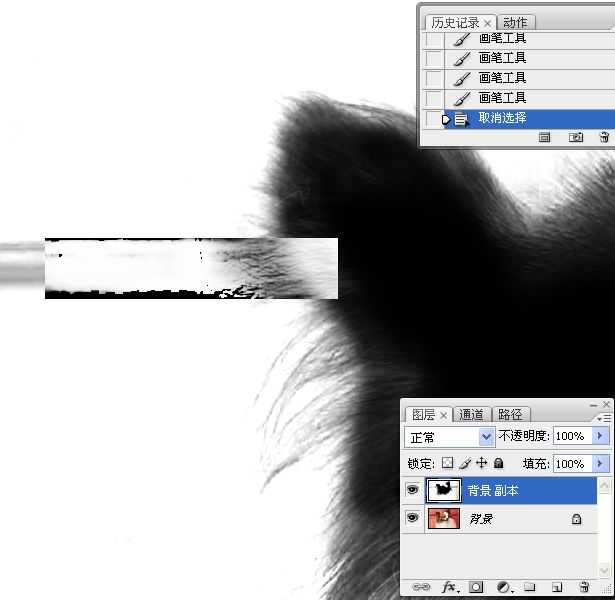Open the 填充 slider arrow

(600, 464)
